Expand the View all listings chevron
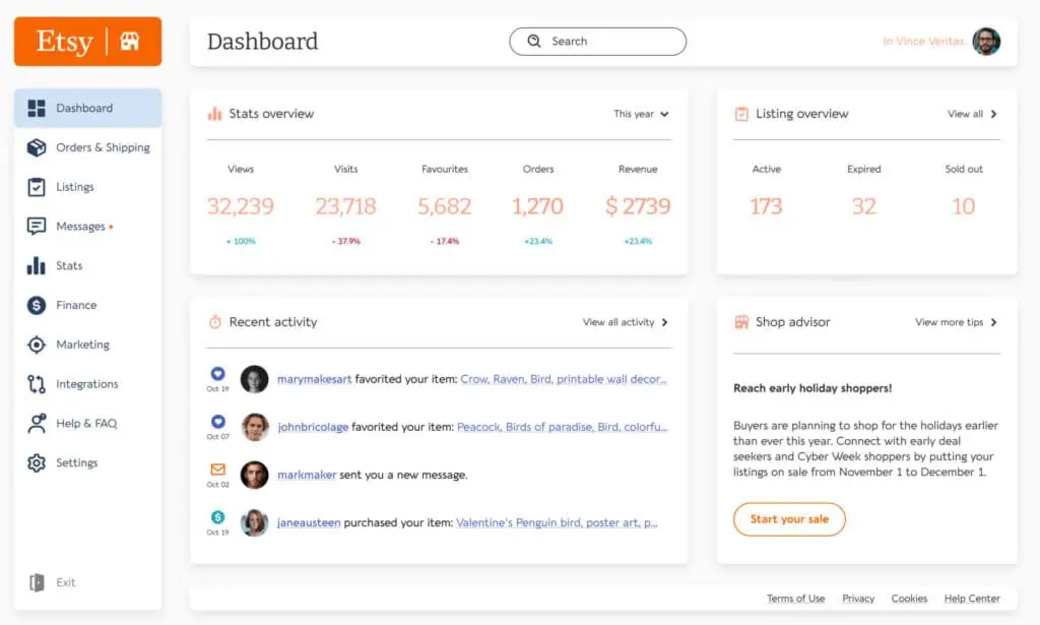The width and height of the screenshot is (1040, 625). (994, 114)
